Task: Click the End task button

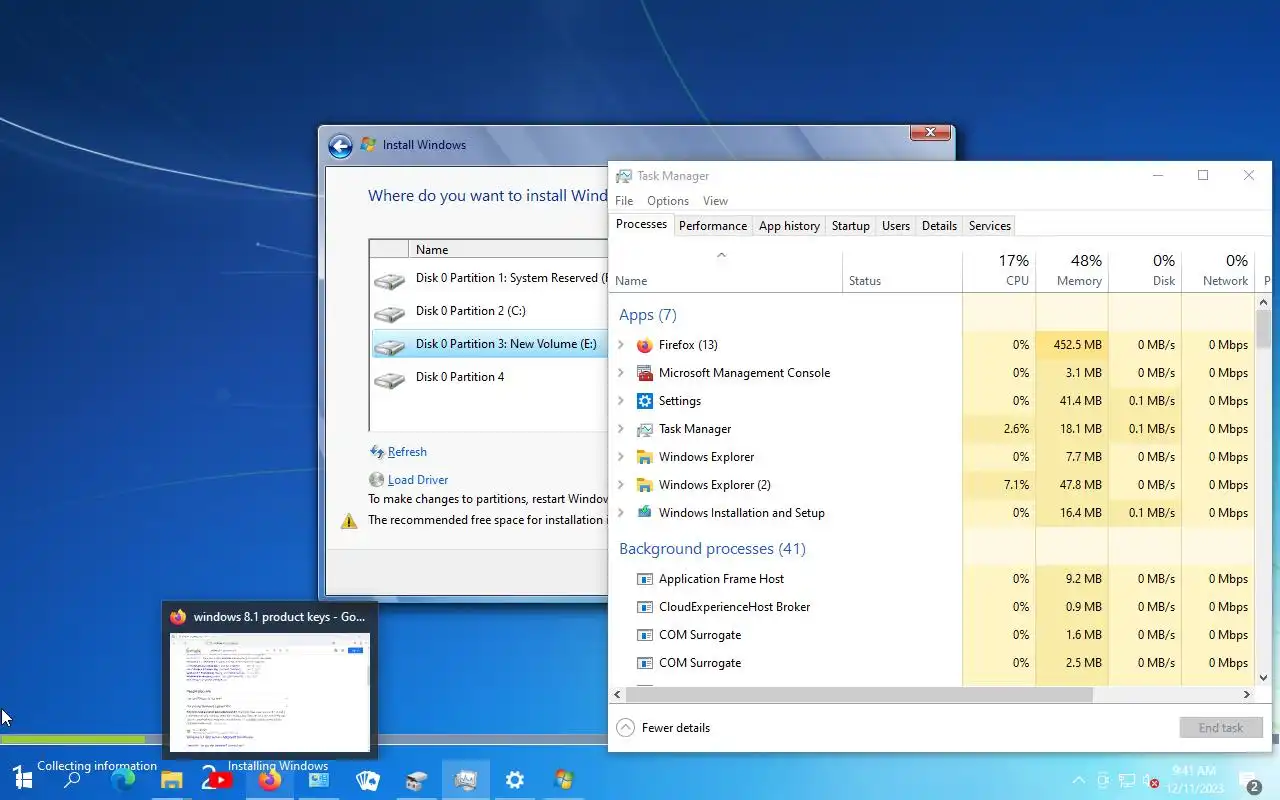Action: coord(1221,728)
